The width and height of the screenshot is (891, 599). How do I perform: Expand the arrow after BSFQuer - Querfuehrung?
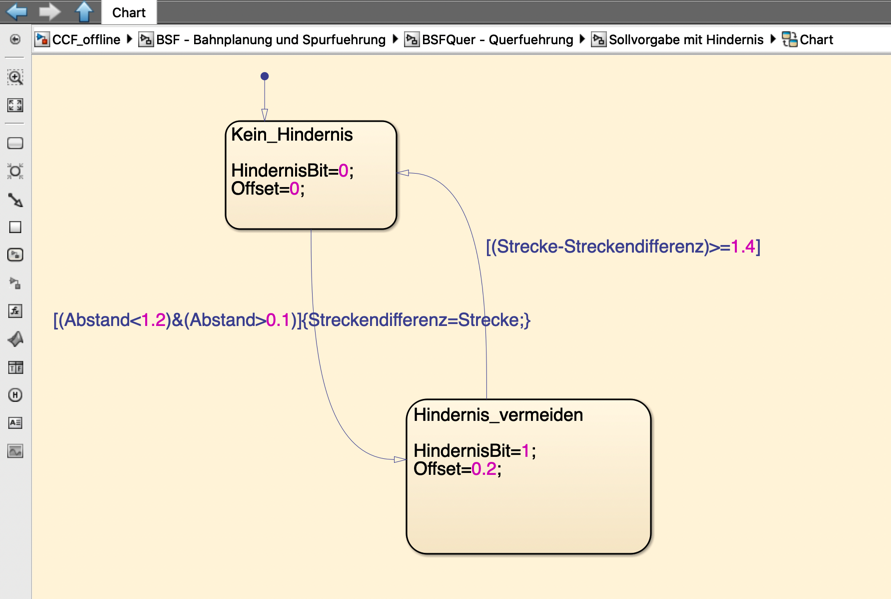pyautogui.click(x=582, y=40)
